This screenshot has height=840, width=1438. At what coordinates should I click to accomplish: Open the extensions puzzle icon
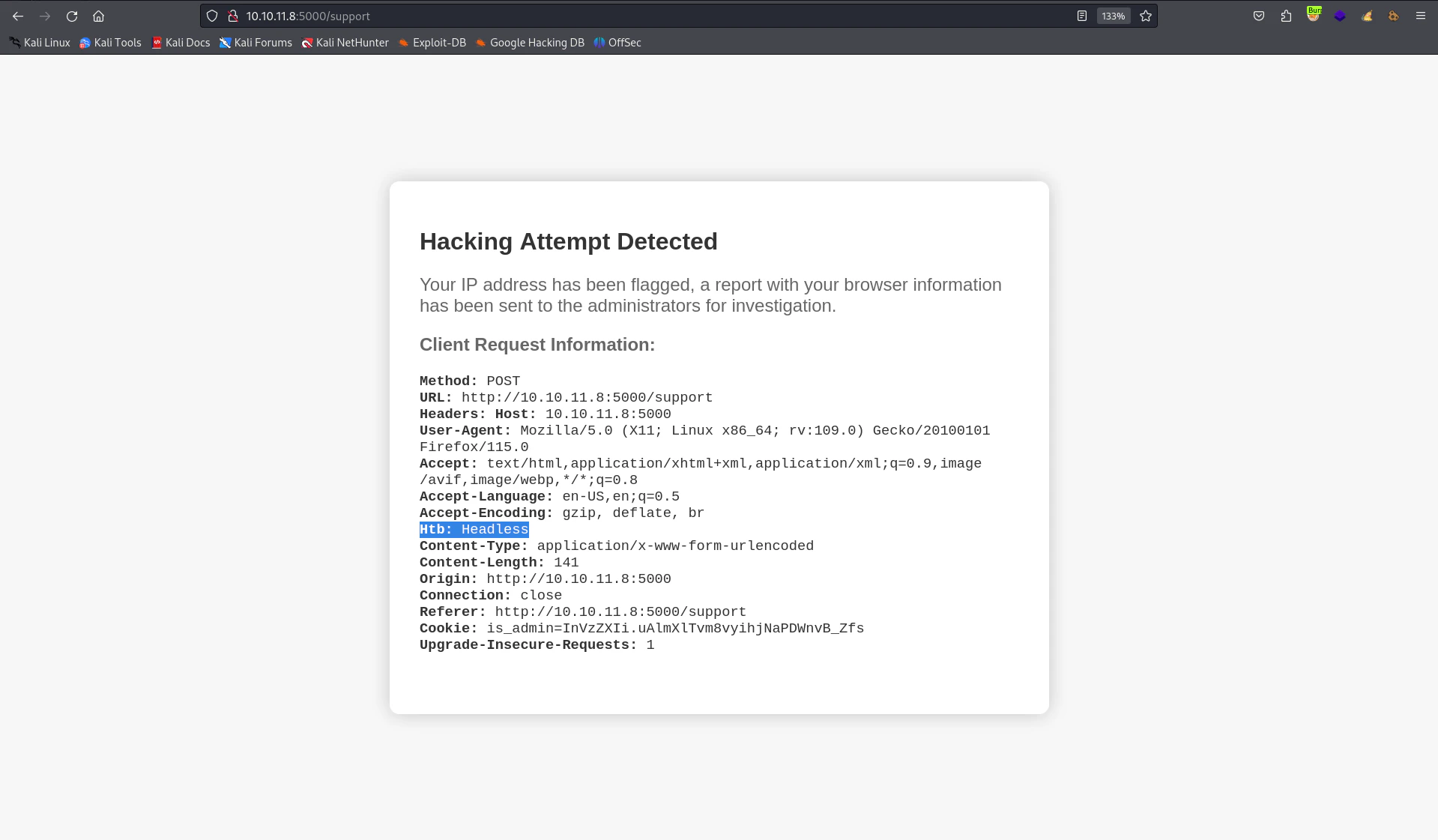click(1286, 16)
